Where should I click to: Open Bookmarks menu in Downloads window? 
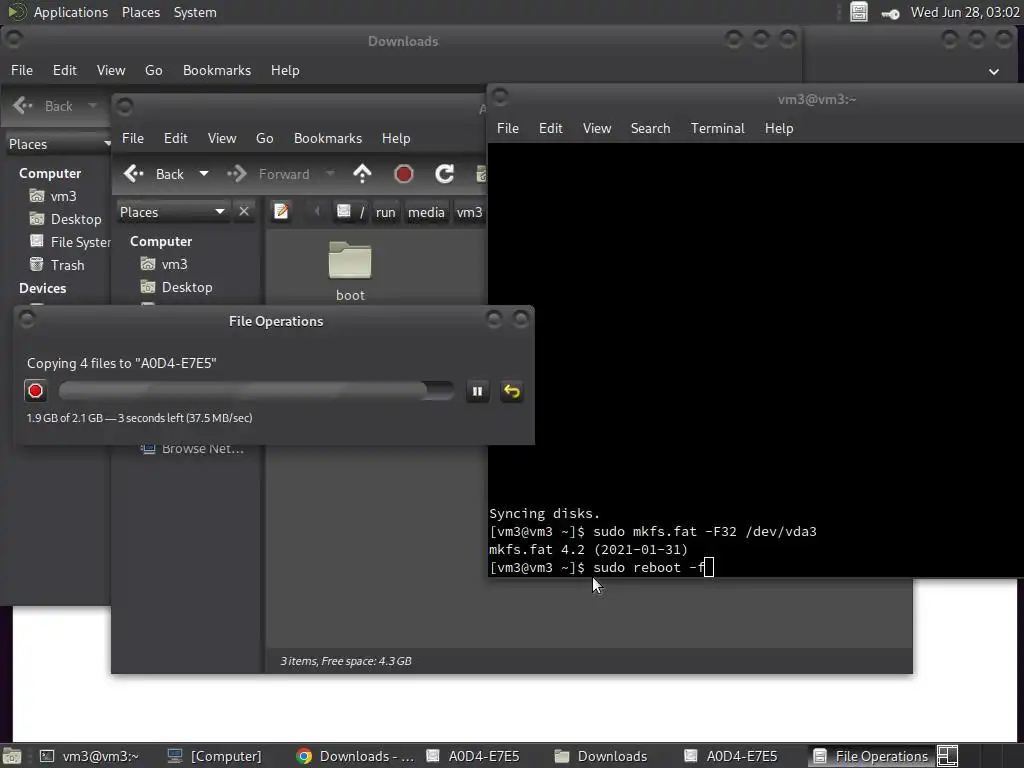217,71
